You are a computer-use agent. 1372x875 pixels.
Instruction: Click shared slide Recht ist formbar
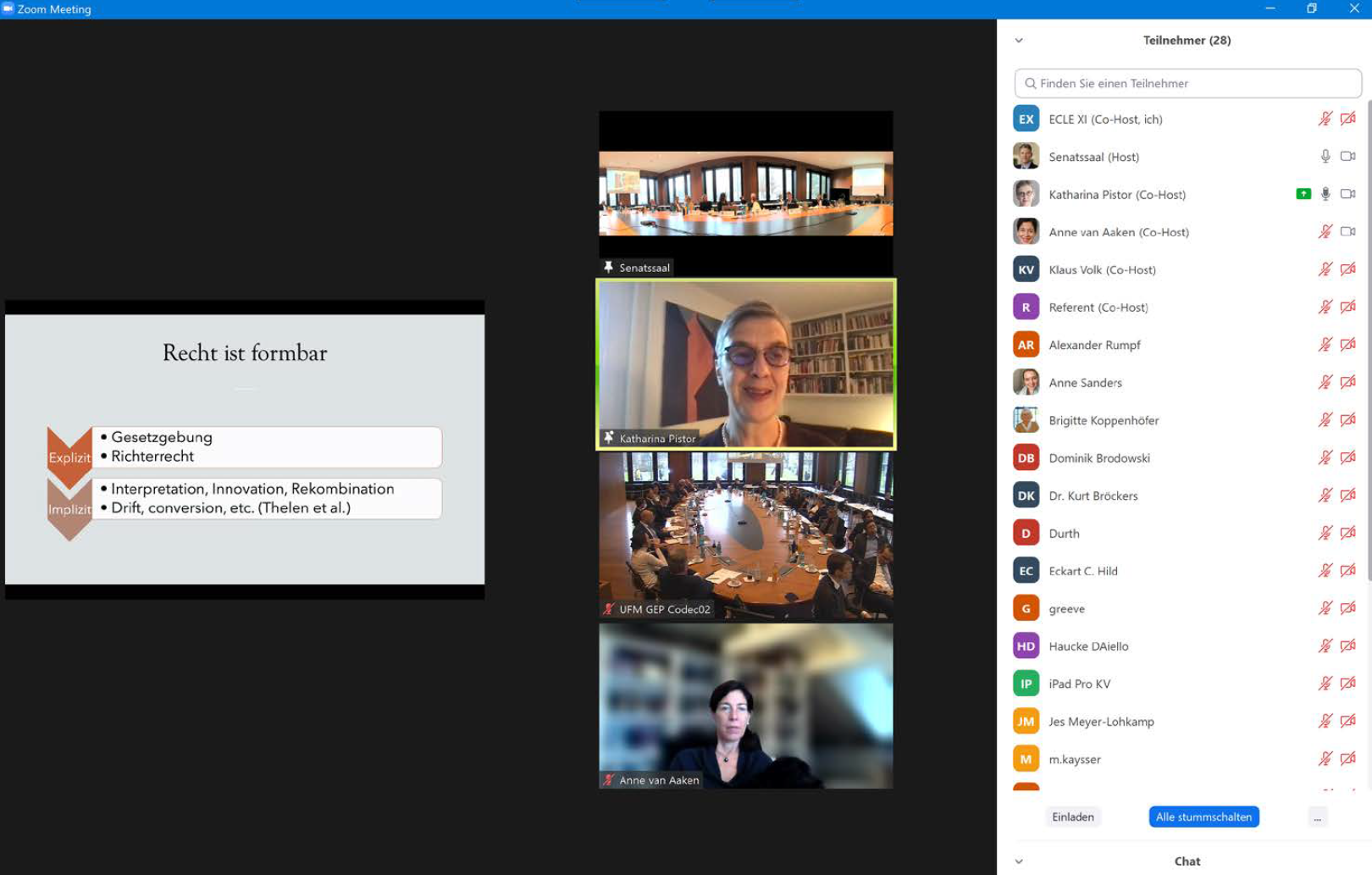point(245,450)
